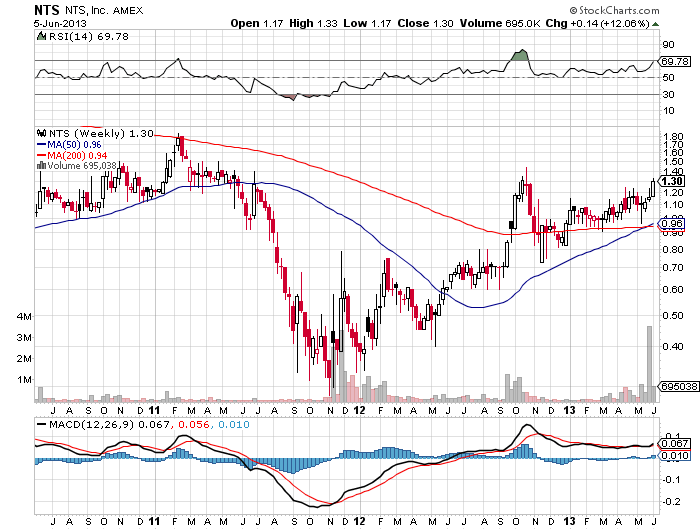Click the Chg +0.14 (+12.06%) value
Viewport: 700px width, 530px height.
tap(598, 23)
